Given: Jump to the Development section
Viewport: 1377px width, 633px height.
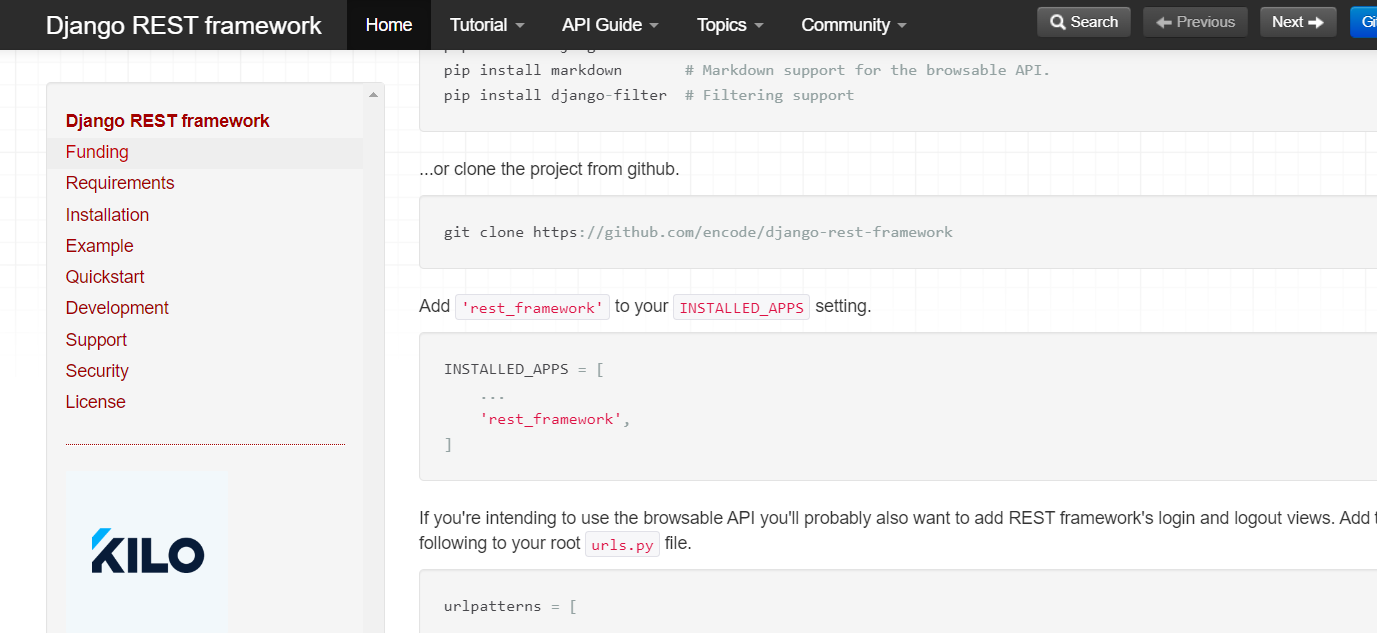Looking at the screenshot, I should click(117, 308).
